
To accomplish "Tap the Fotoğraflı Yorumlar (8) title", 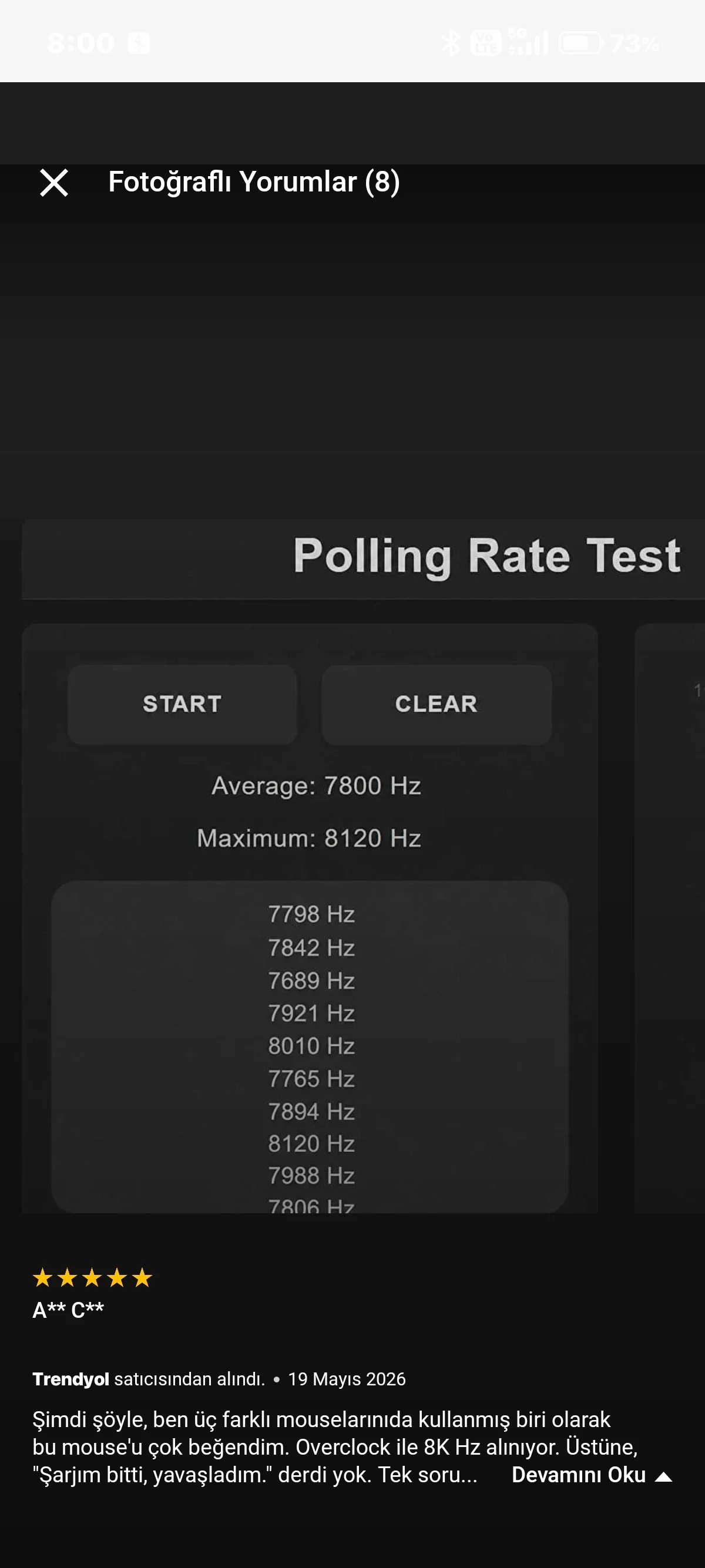I will [x=254, y=182].
